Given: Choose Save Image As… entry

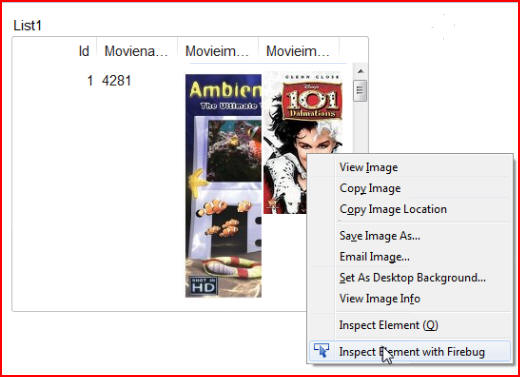Looking at the screenshot, I should point(380,236).
